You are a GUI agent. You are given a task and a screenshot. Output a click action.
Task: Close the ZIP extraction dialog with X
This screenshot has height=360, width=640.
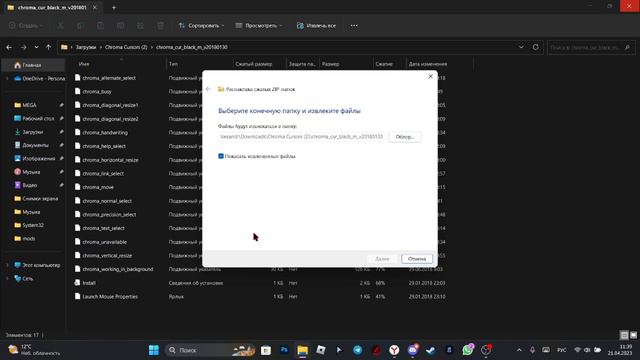[x=430, y=76]
